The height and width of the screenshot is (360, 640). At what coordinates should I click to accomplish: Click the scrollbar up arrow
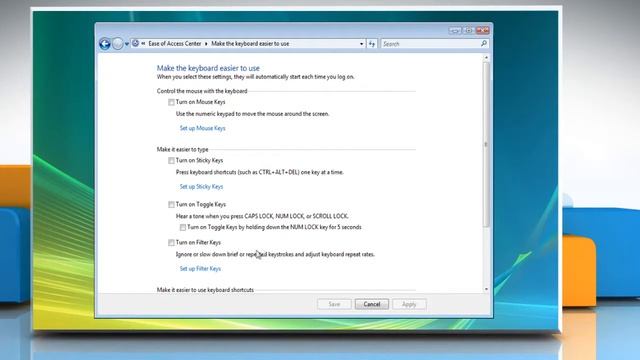486,58
